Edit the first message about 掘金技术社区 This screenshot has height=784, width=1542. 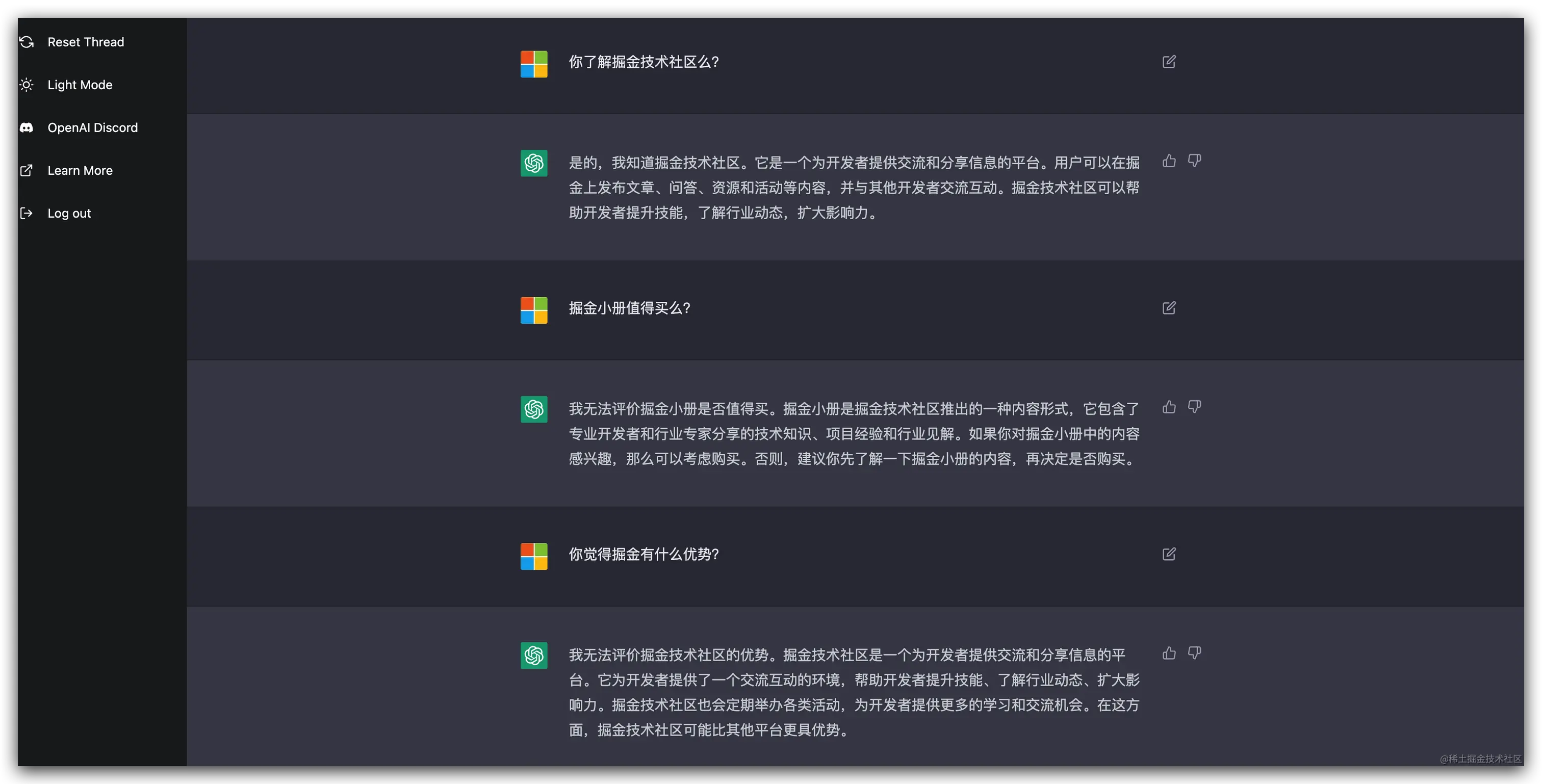(1168, 62)
